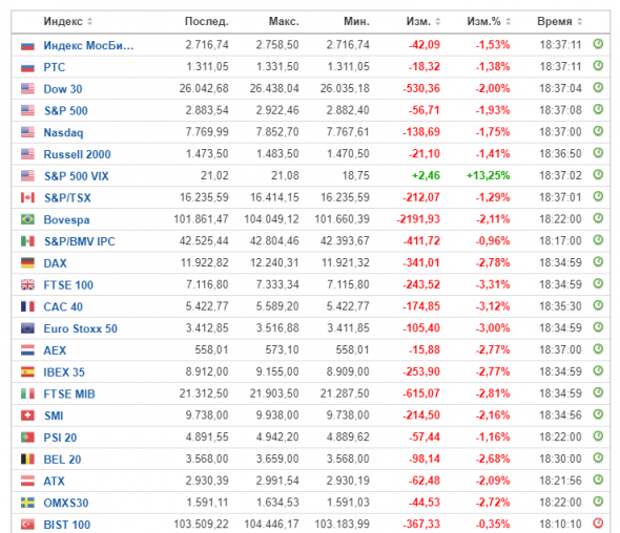Sort the table by the Время column

pyautogui.click(x=560, y=21)
